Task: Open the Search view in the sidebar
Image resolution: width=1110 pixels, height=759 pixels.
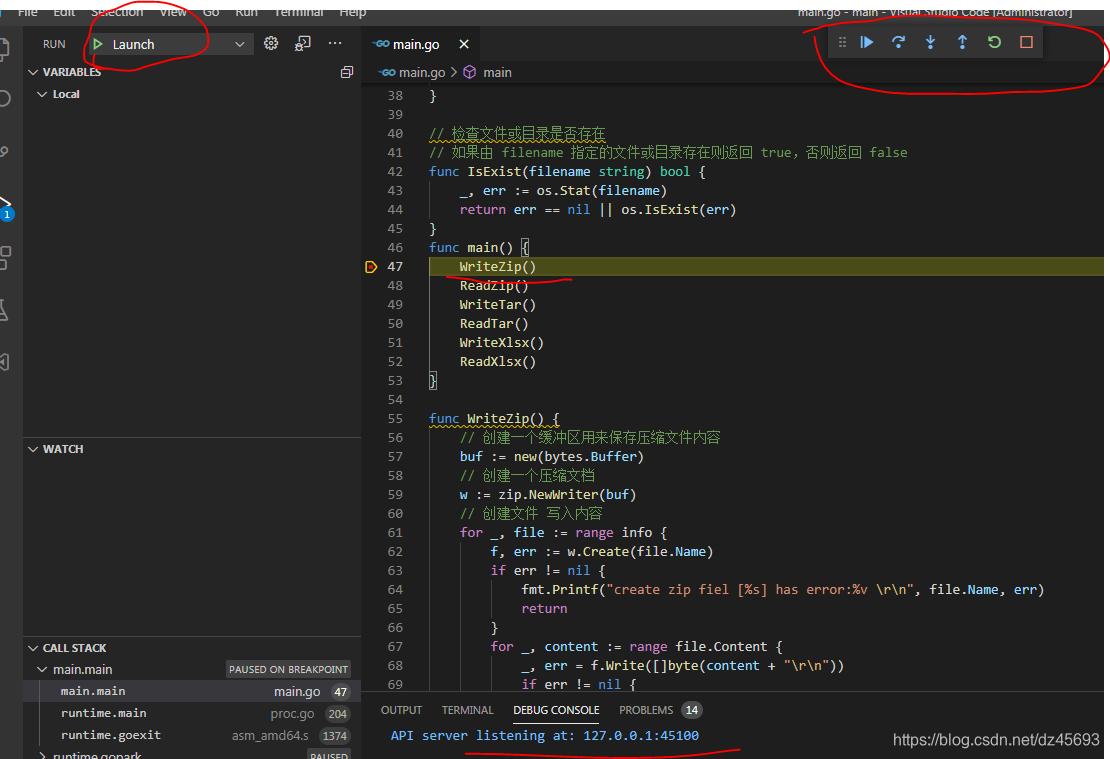Action: point(8,98)
